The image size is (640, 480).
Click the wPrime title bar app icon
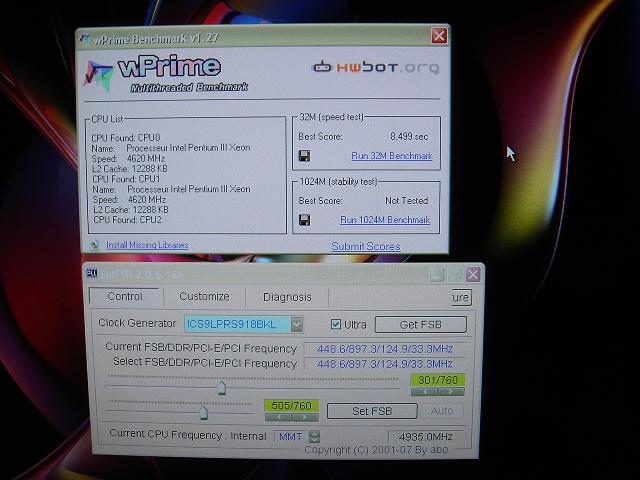(x=85, y=39)
